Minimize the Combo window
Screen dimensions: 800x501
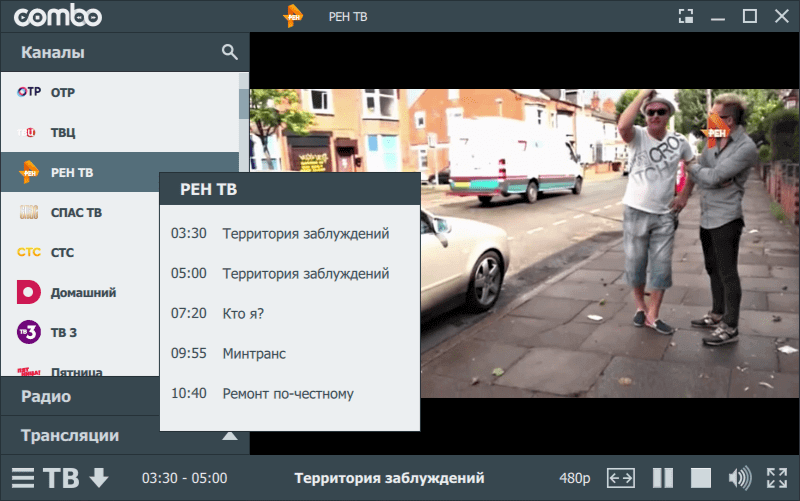718,17
